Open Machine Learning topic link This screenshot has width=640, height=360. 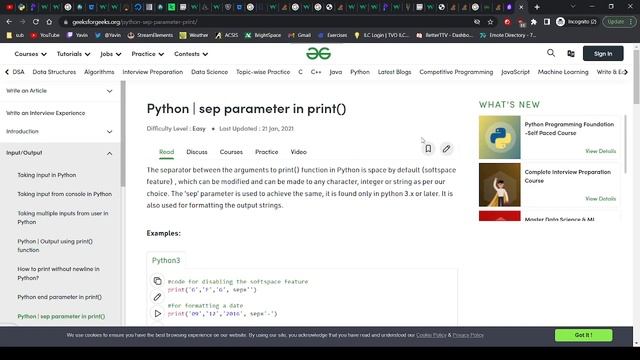(563, 72)
